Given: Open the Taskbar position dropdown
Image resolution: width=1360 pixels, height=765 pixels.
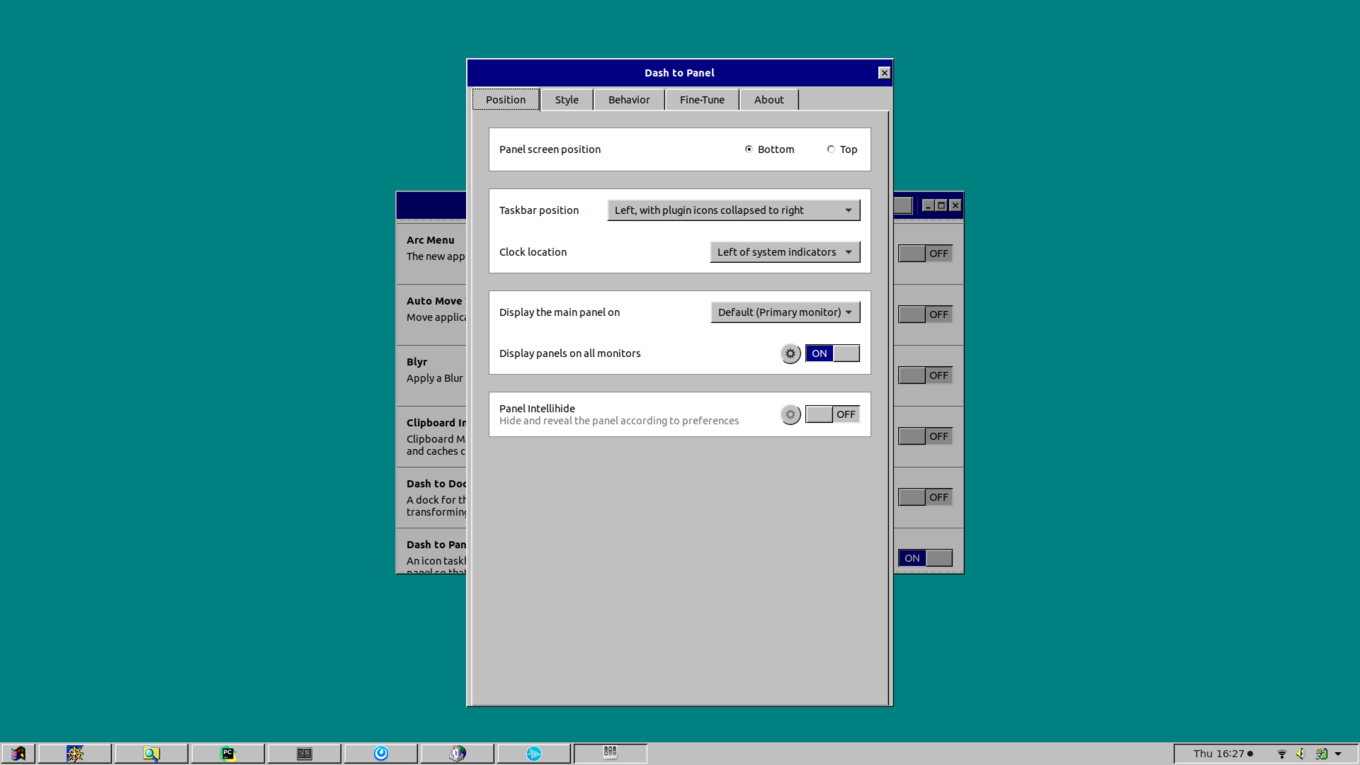Looking at the screenshot, I should coord(734,210).
